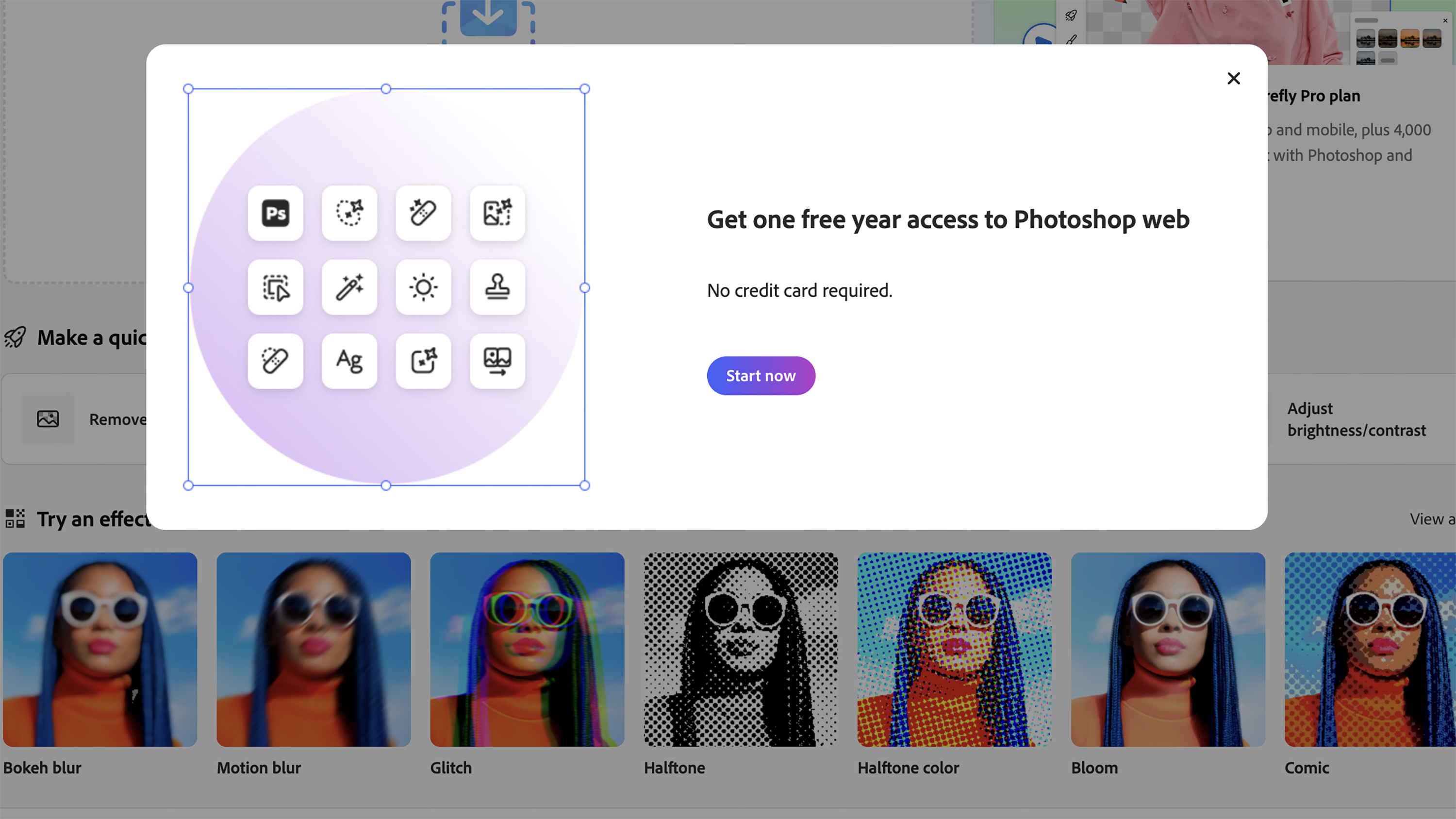
Task: Open the Glitch effect thumbnail
Action: (x=527, y=649)
